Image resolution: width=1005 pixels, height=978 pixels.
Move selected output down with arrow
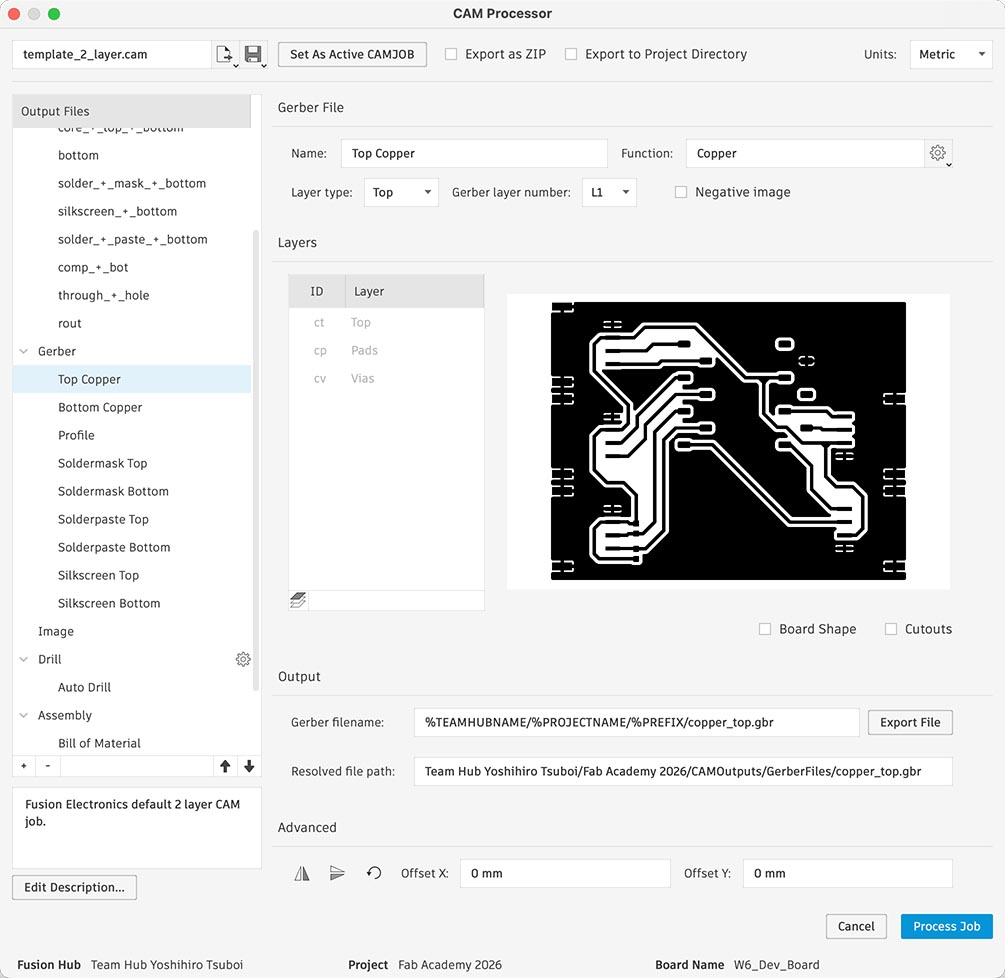(249, 766)
